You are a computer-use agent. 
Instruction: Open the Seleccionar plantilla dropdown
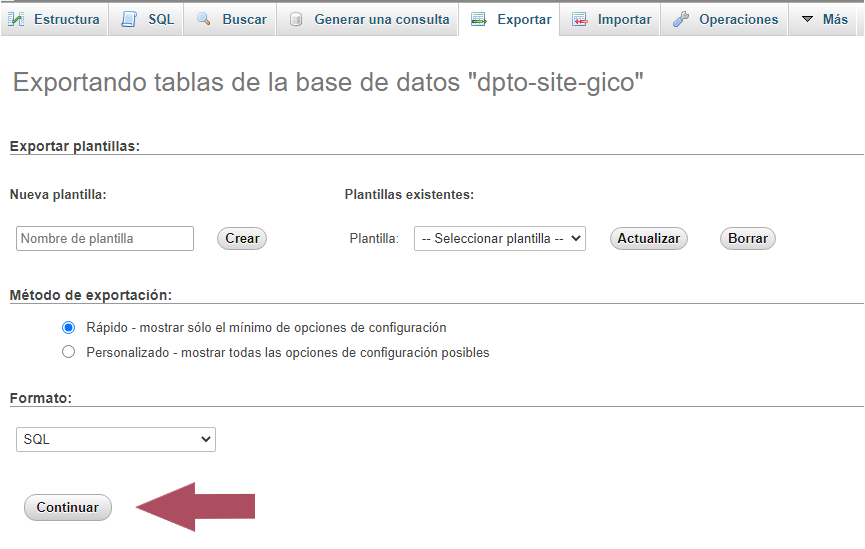(x=499, y=239)
